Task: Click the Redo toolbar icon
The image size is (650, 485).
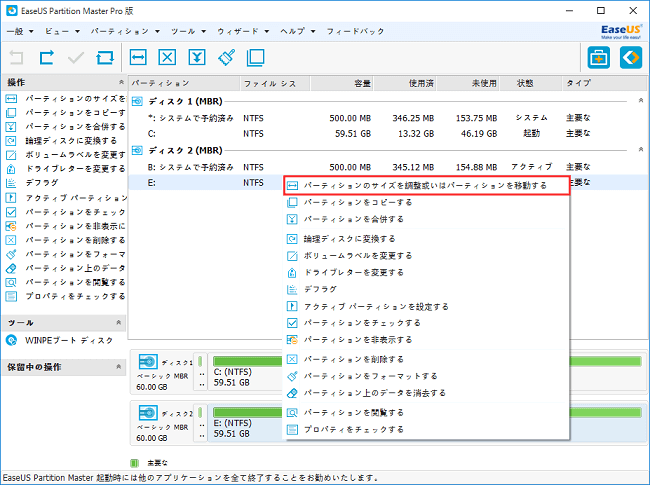Action: [46, 58]
